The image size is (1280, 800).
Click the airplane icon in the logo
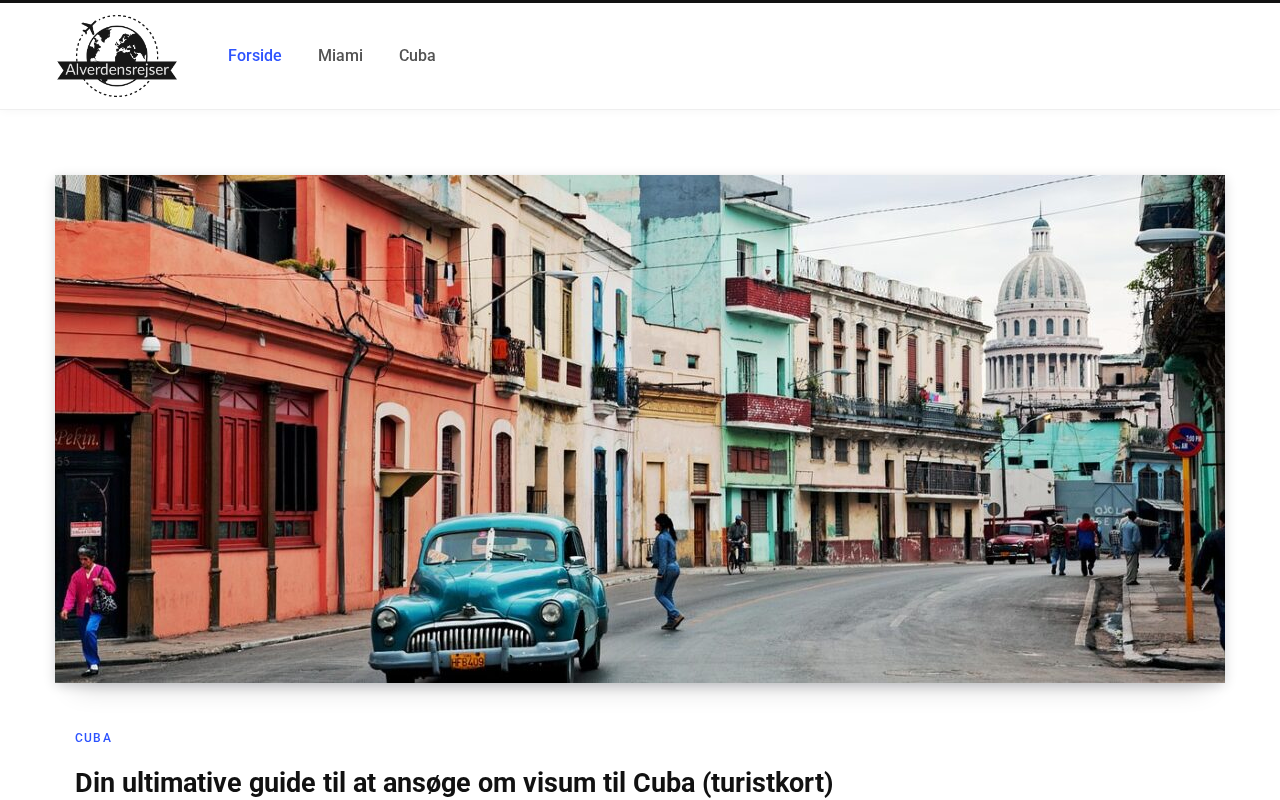(90, 27)
